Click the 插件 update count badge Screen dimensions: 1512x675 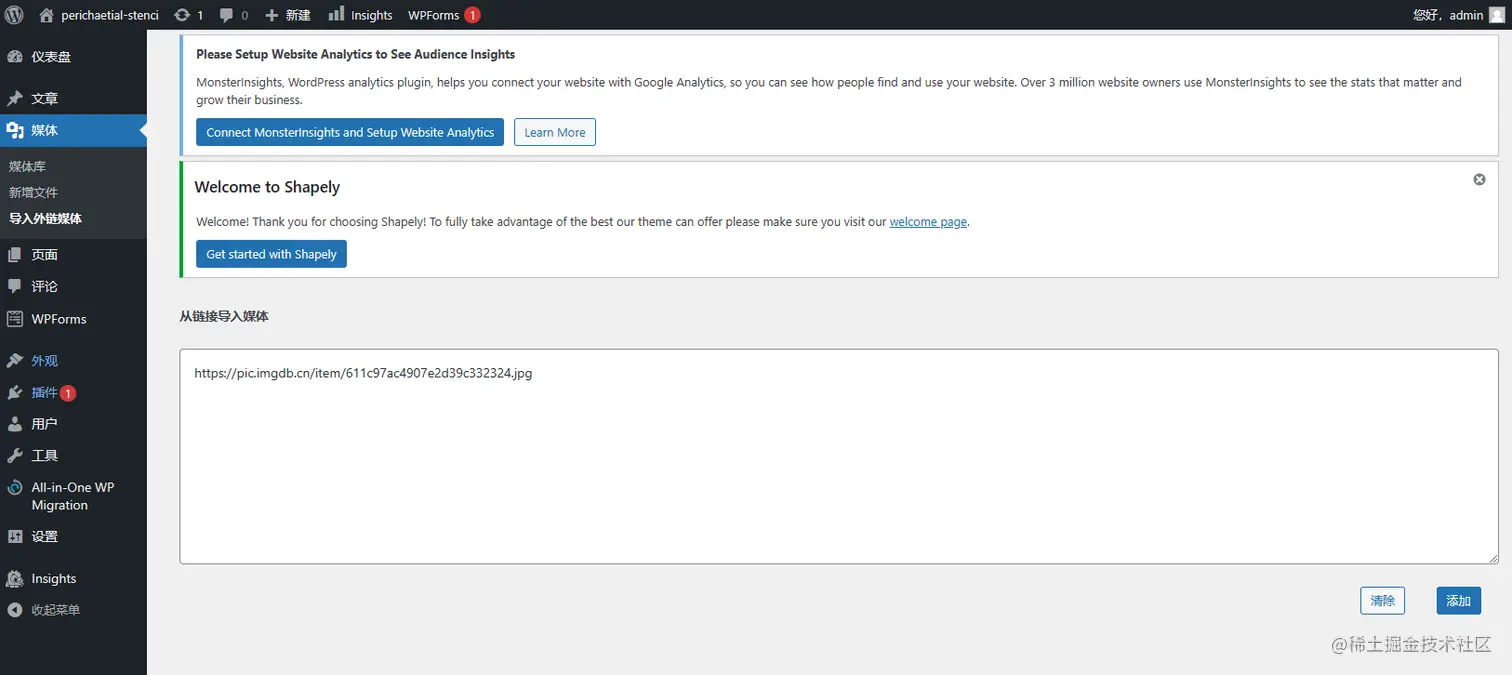(x=67, y=393)
